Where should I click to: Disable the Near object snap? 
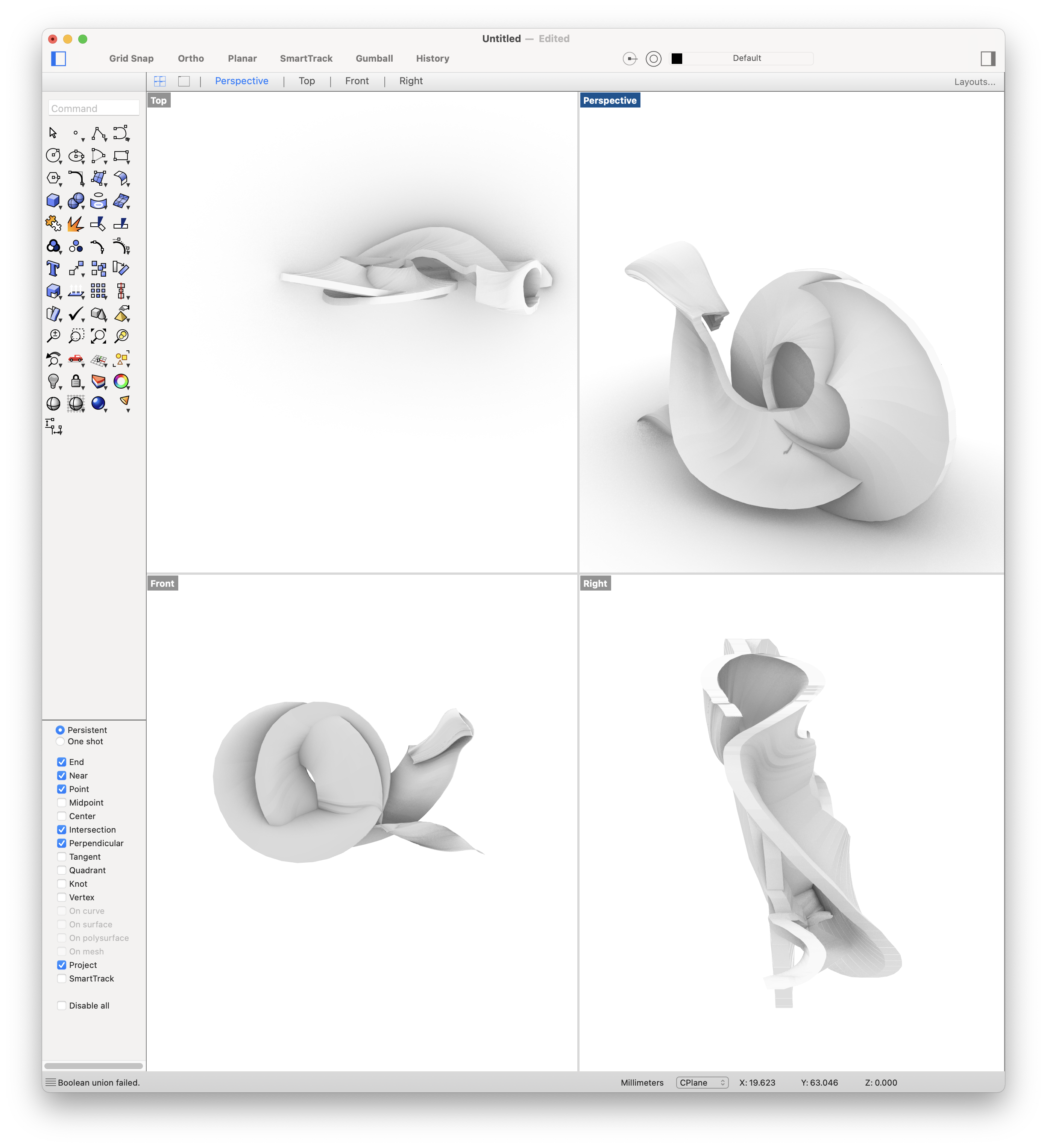click(62, 775)
